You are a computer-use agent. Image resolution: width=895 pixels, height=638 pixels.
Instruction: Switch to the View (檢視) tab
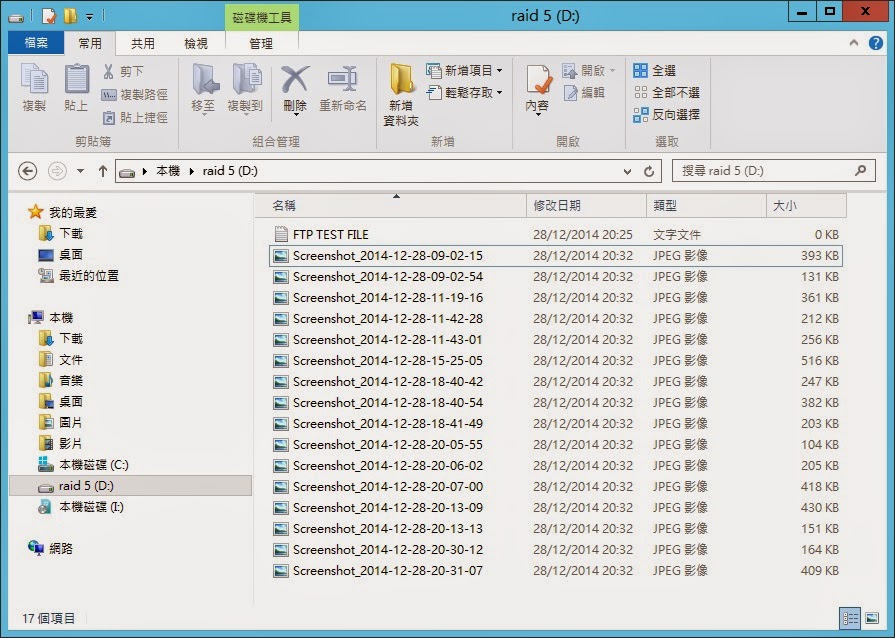[x=196, y=43]
